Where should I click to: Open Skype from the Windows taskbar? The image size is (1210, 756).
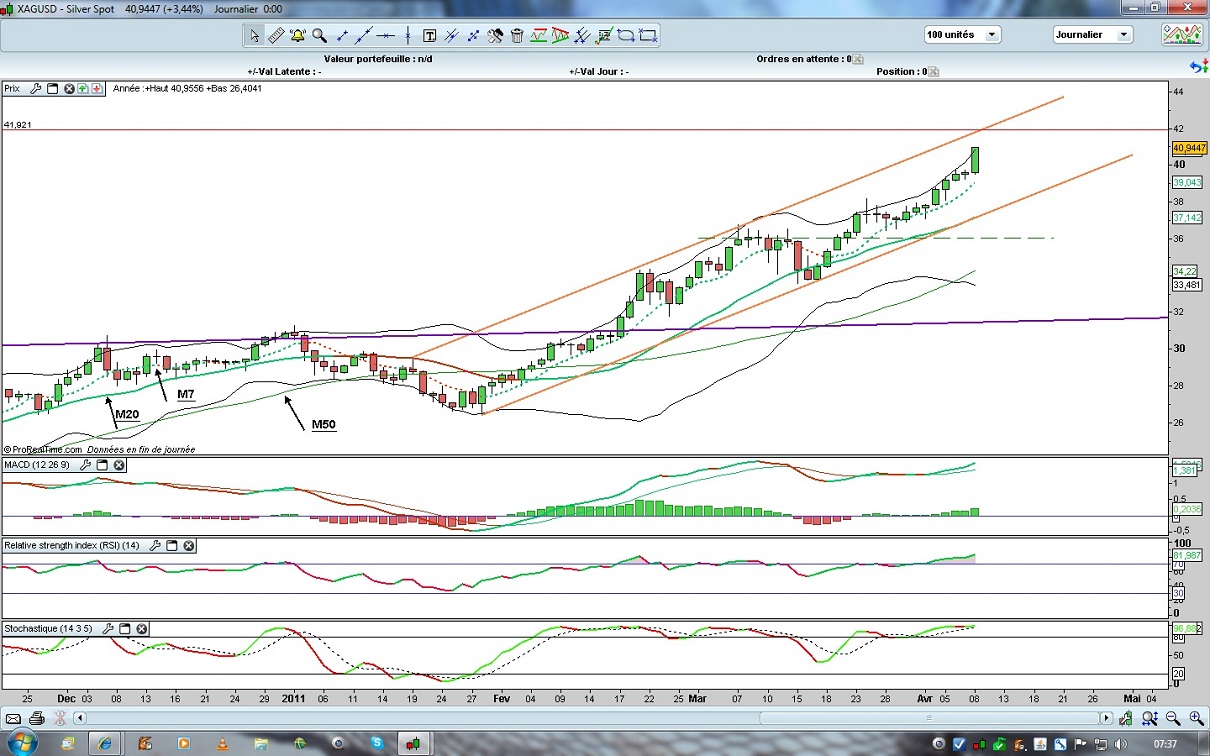[x=377, y=743]
